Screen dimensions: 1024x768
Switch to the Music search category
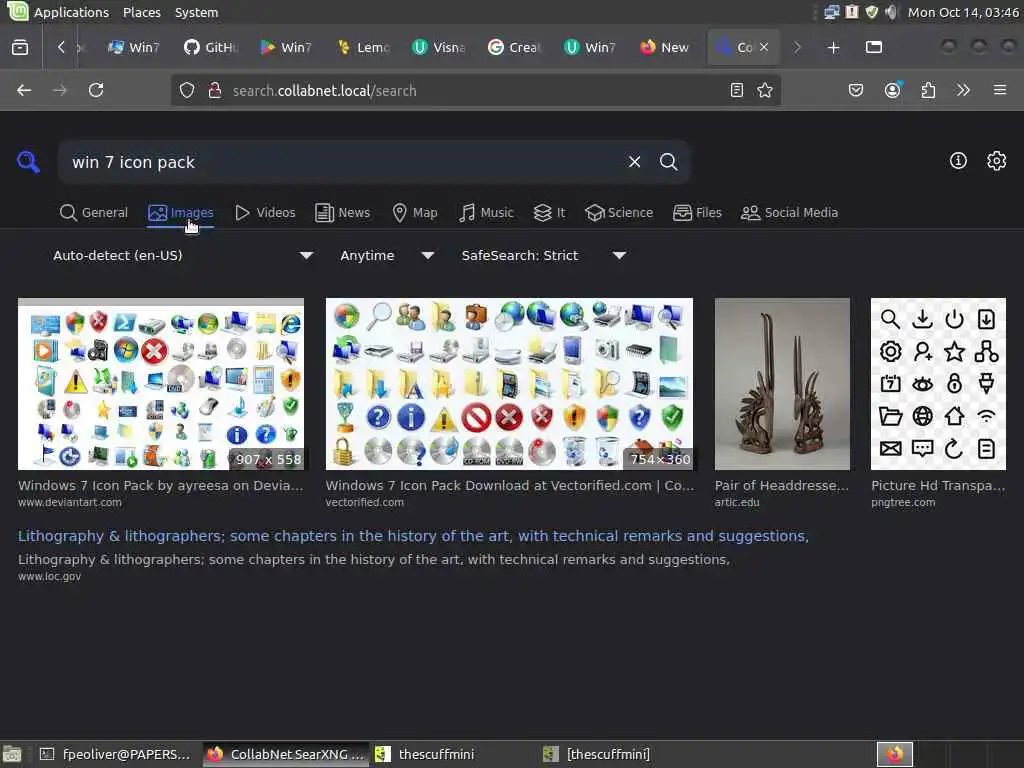click(487, 212)
